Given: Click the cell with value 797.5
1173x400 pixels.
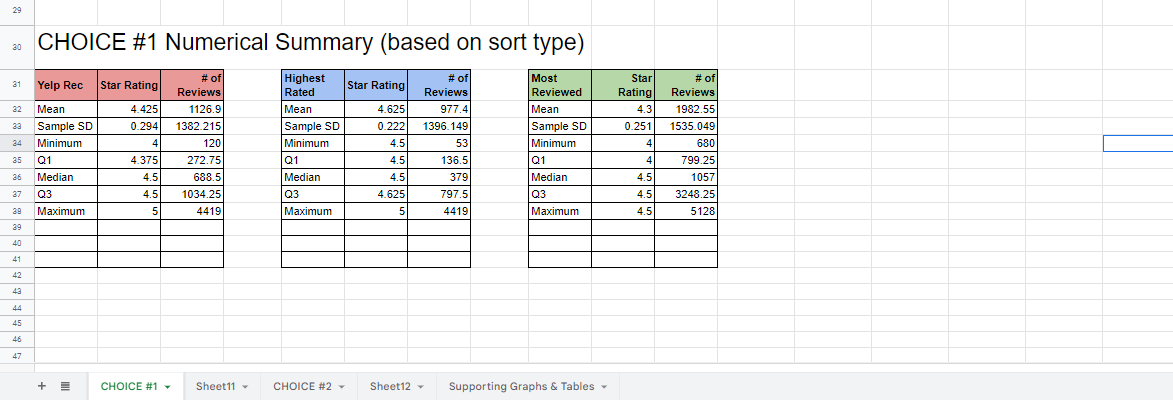Looking at the screenshot, I should point(439,194).
